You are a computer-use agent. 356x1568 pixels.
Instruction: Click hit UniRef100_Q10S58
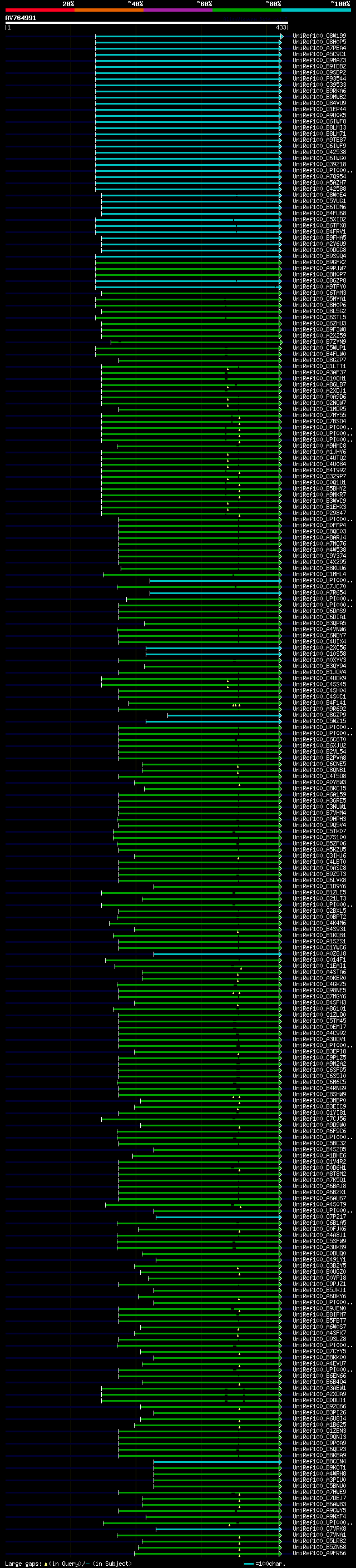(319, 654)
